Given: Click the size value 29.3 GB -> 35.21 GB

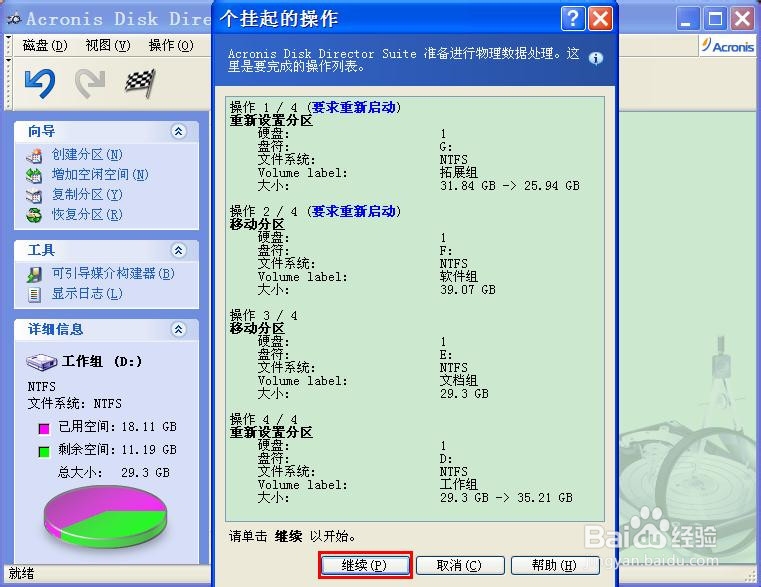Looking at the screenshot, I should (506, 498).
